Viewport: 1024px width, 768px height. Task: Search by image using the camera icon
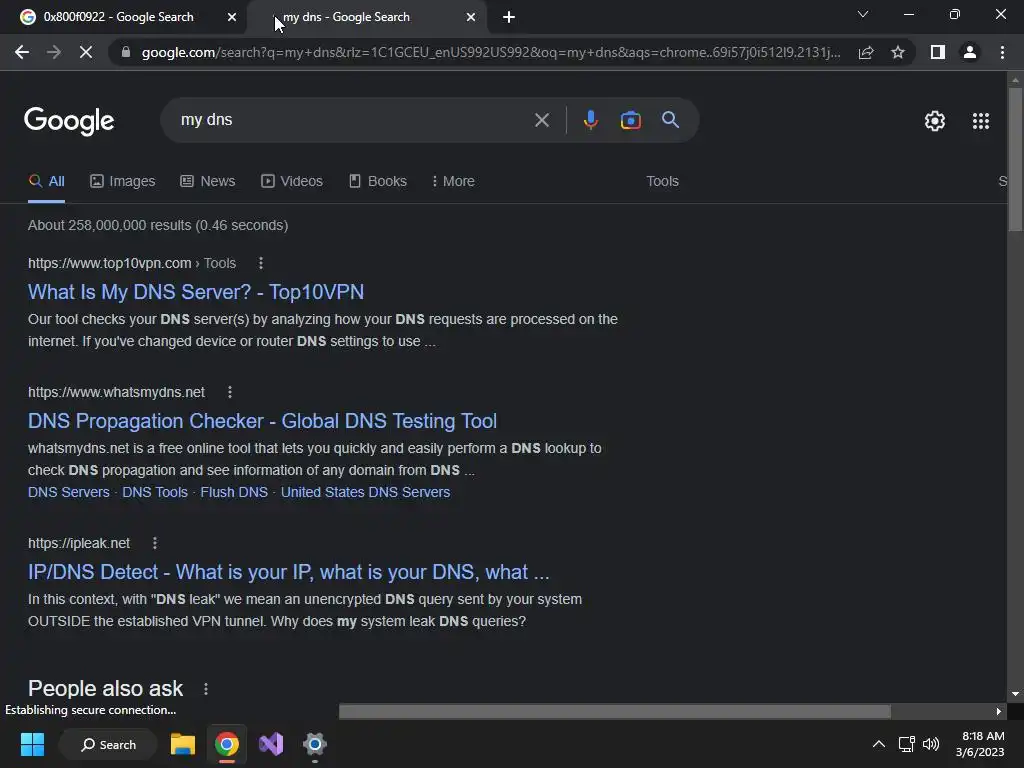[631, 120]
